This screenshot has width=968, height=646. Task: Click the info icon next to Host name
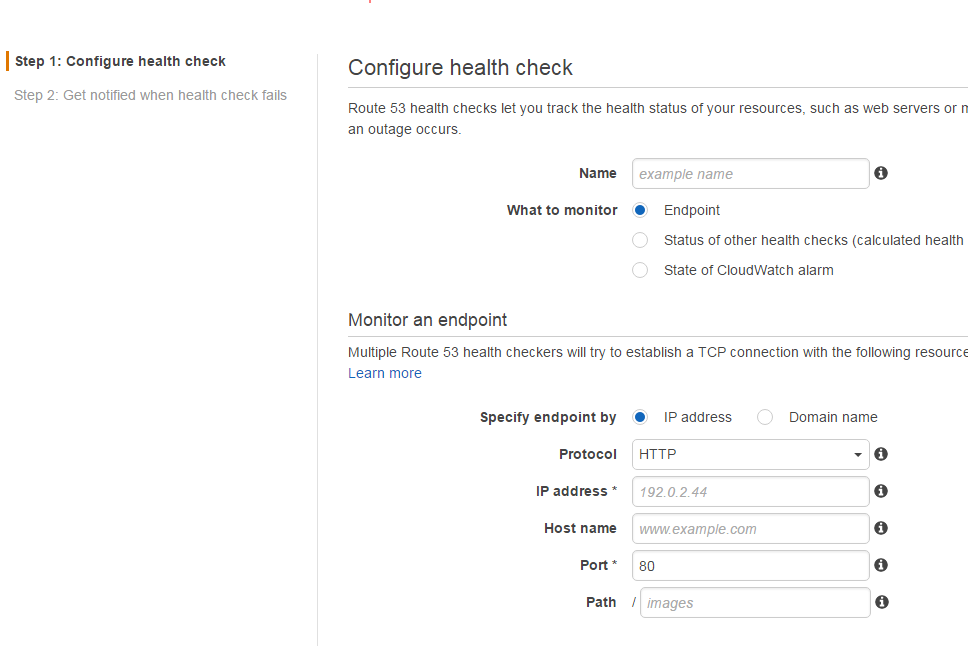[881, 528]
